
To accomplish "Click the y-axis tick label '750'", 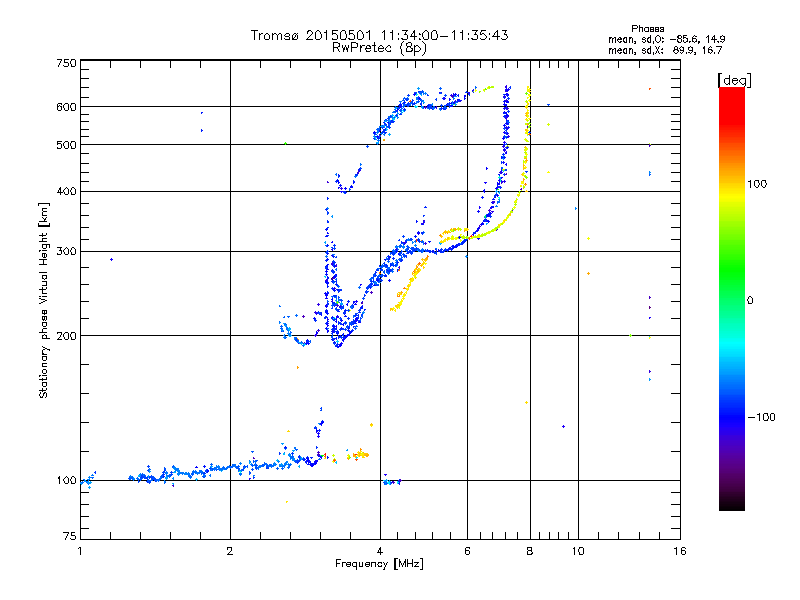I will [x=66, y=63].
